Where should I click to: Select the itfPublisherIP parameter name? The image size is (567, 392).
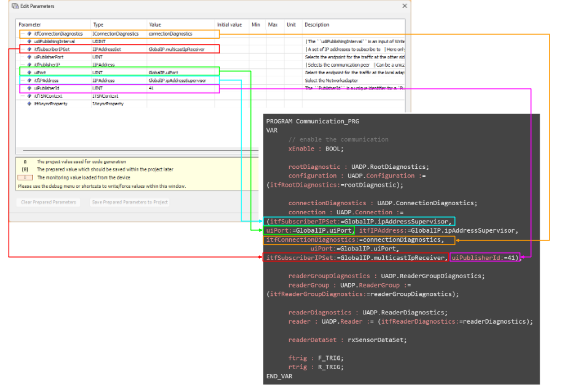point(47,65)
